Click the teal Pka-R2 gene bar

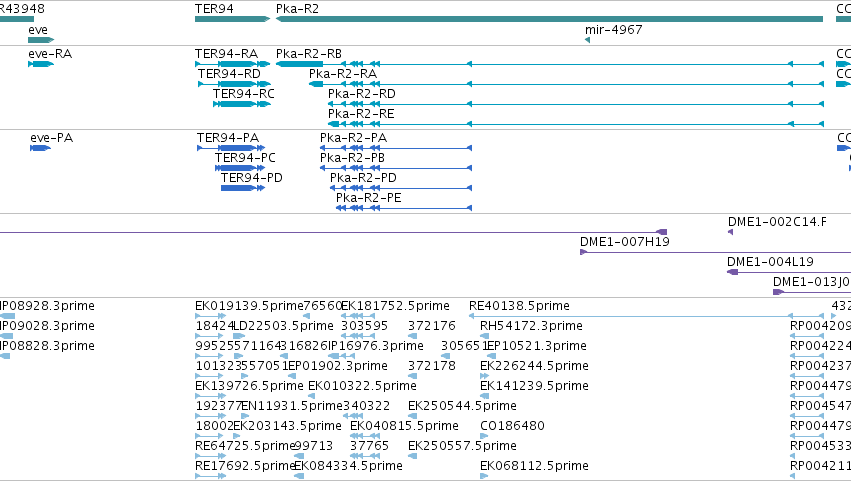549,19
